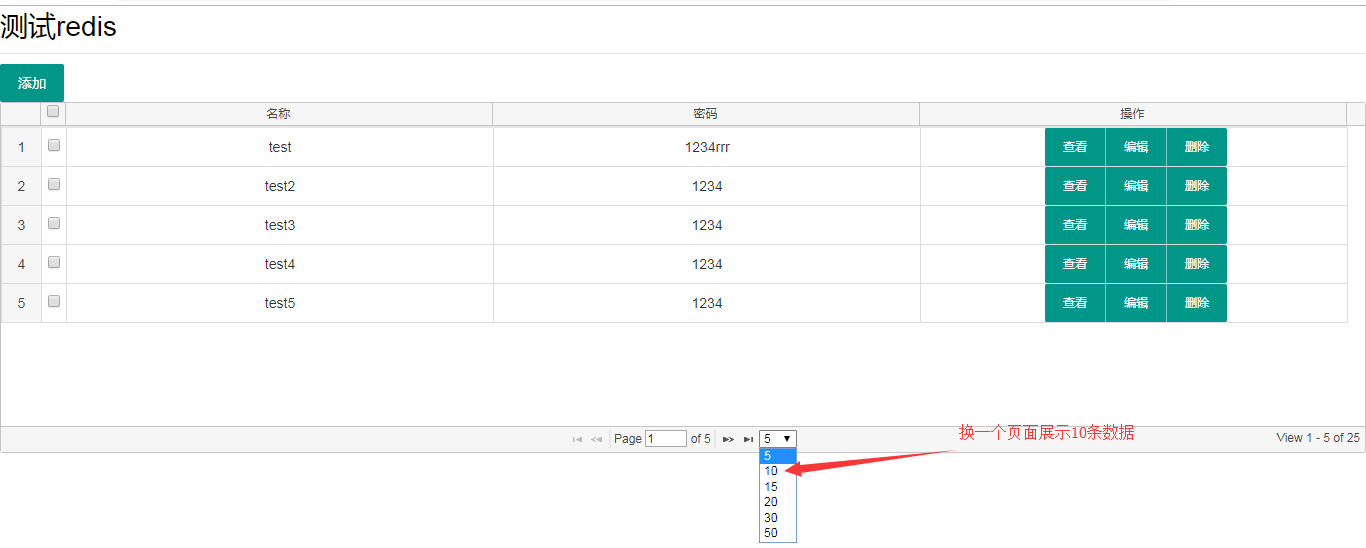Click 查看 for row test2
1366x548 pixels.
(x=1075, y=186)
